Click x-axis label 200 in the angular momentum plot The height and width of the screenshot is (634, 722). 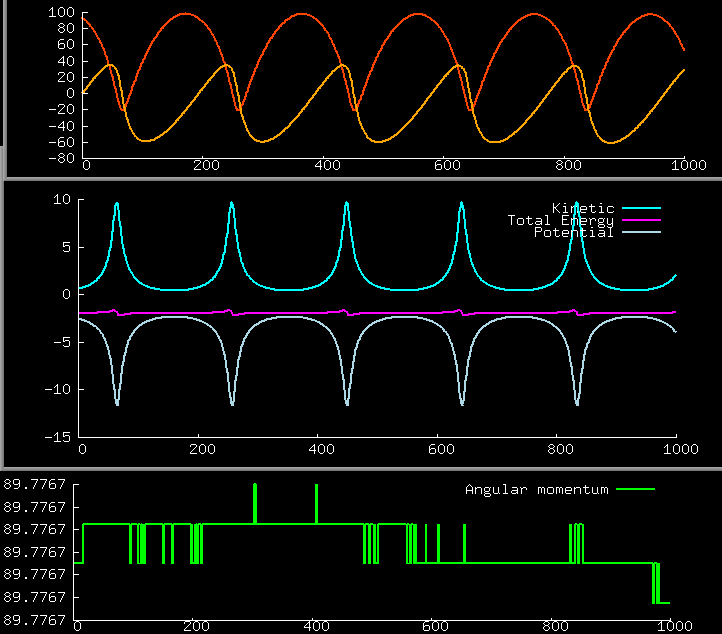[x=196, y=627]
